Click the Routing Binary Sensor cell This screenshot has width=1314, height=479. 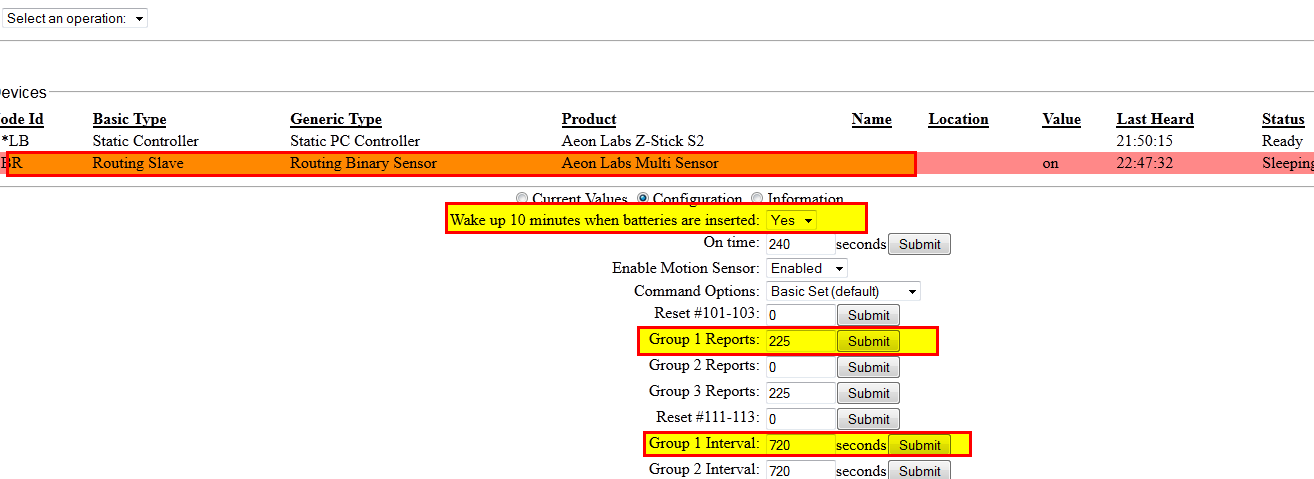[363, 163]
